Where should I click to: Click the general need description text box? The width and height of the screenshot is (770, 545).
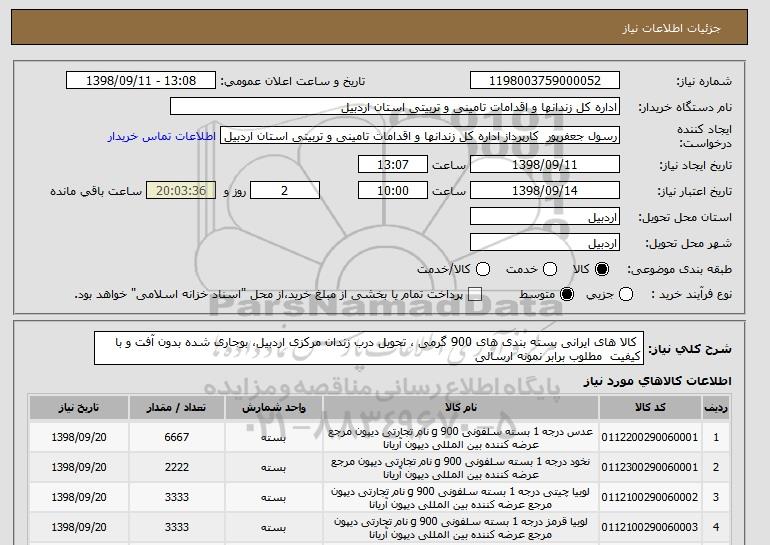coord(369,349)
